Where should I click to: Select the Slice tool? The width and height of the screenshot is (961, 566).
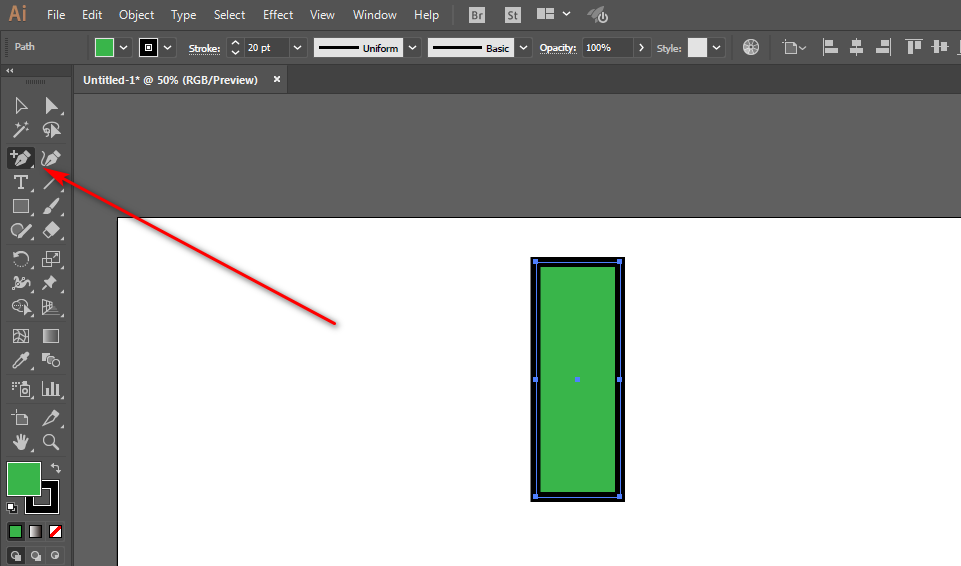coord(51,418)
